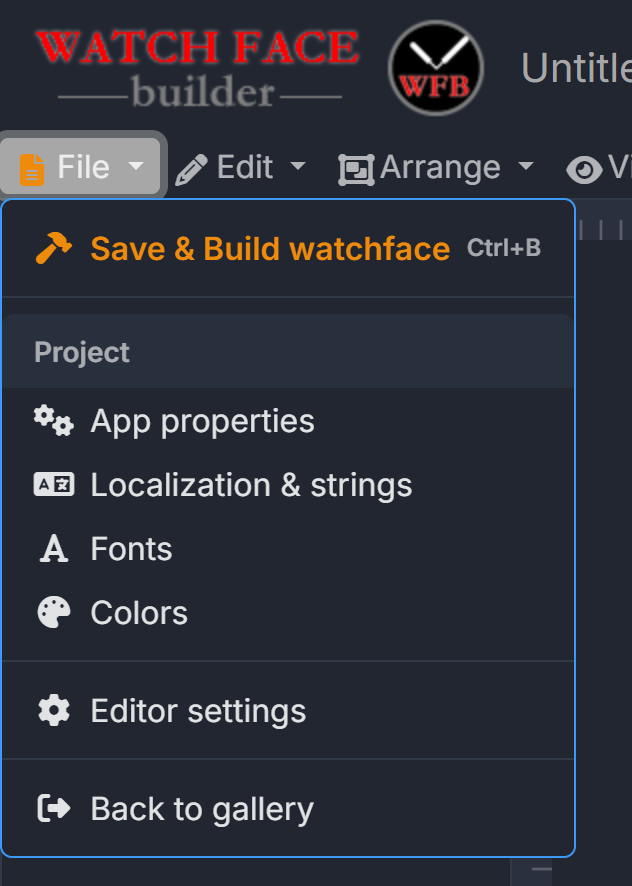The image size is (632, 886).
Task: Click the Watch Face Builder logo text
Action: 198,68
